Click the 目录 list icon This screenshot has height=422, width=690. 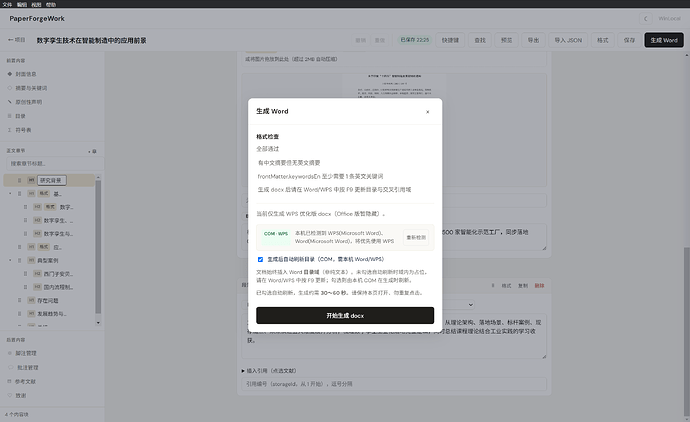pyautogui.click(x=10, y=116)
